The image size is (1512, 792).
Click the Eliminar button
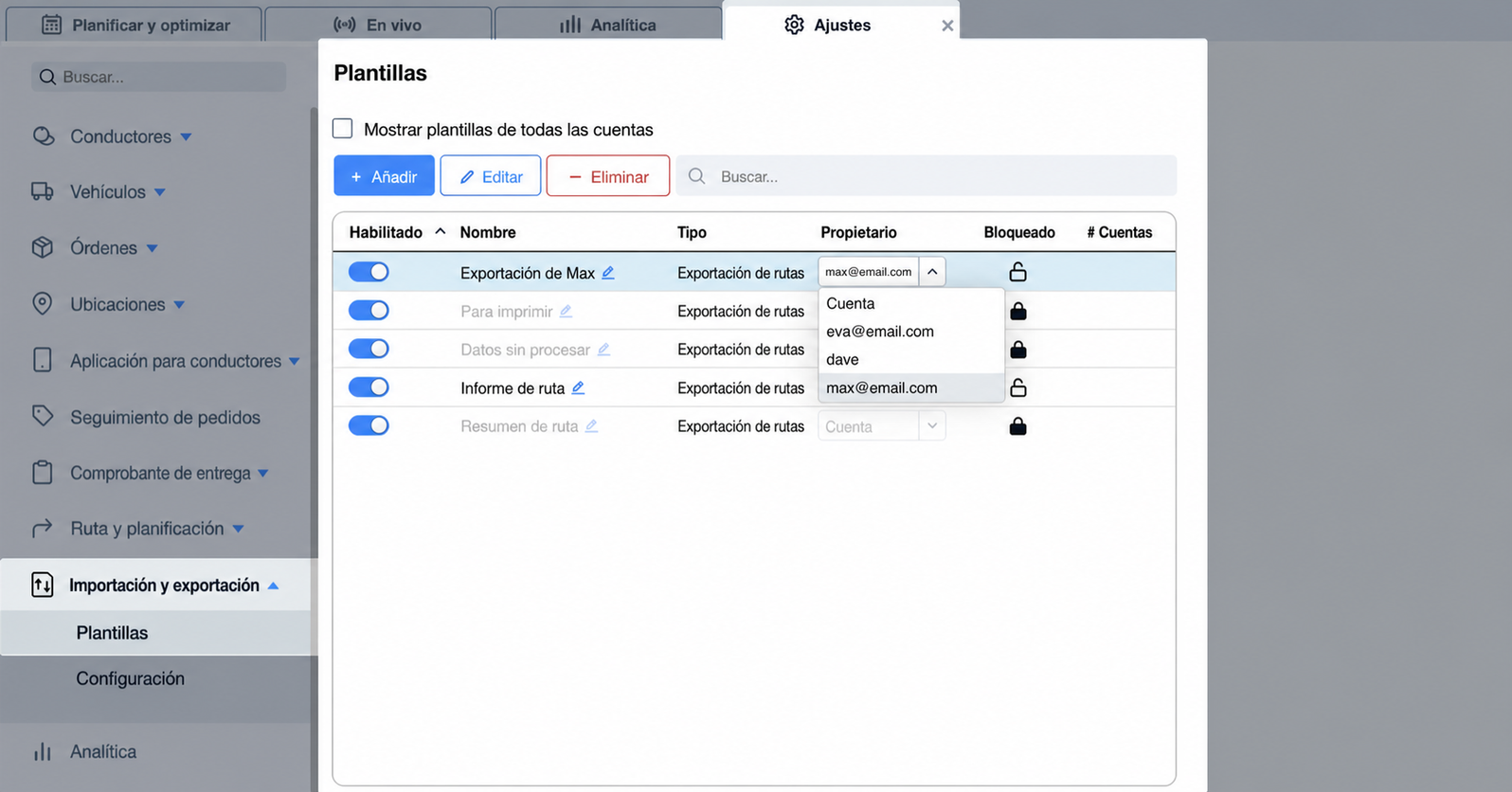[608, 176]
